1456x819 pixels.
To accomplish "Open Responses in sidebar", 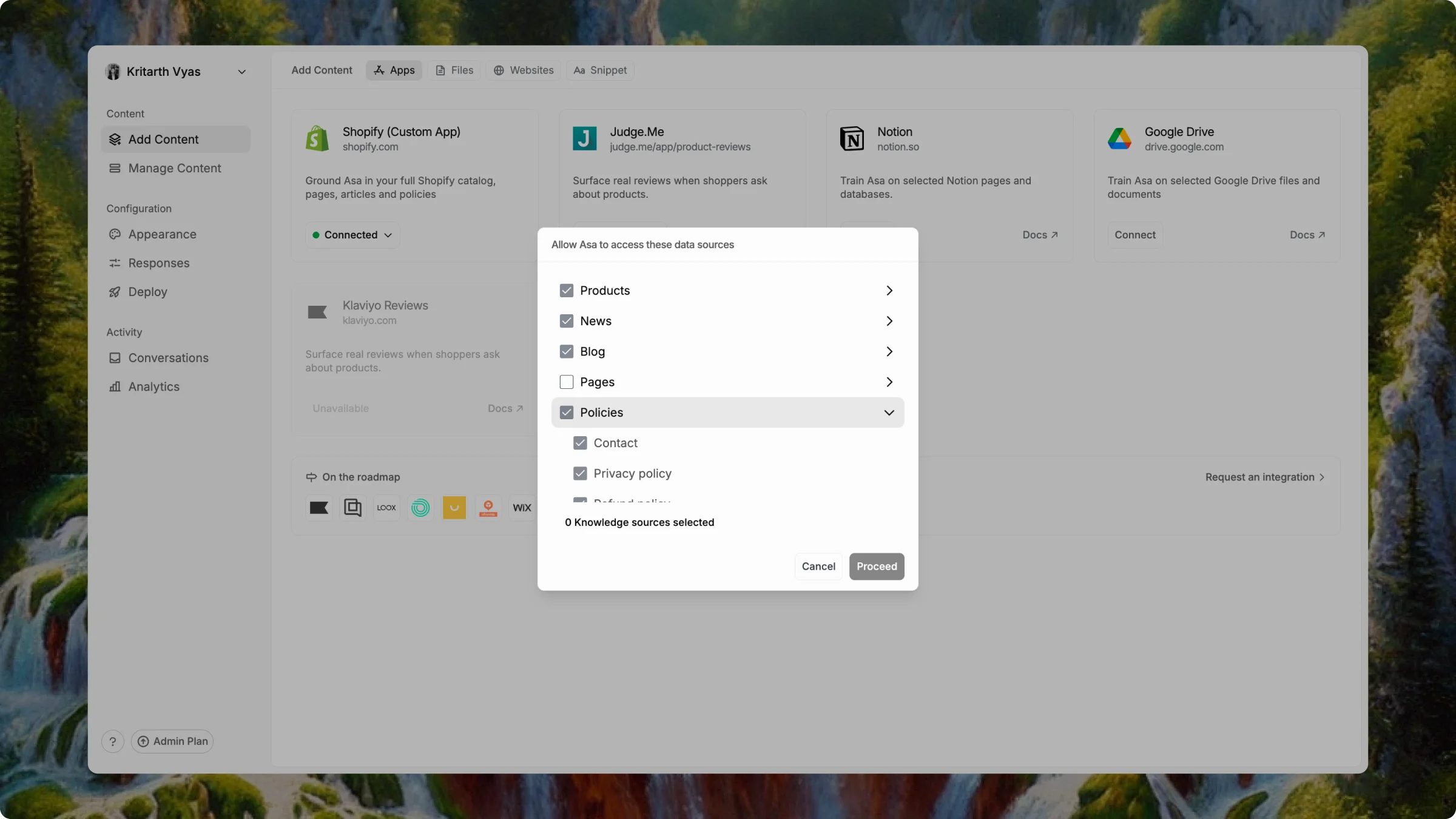I will [176, 263].
